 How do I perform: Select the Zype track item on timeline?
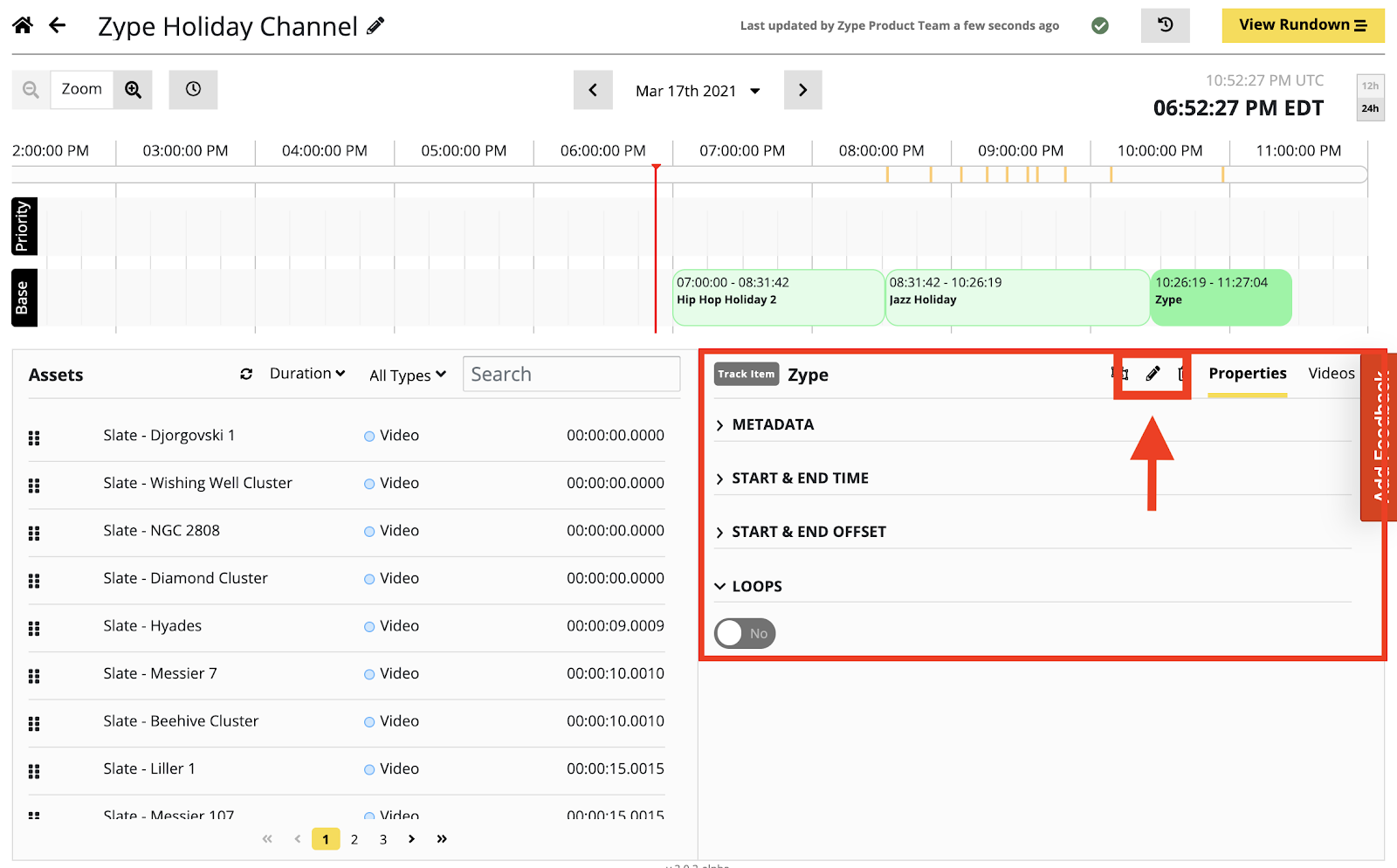(1221, 298)
